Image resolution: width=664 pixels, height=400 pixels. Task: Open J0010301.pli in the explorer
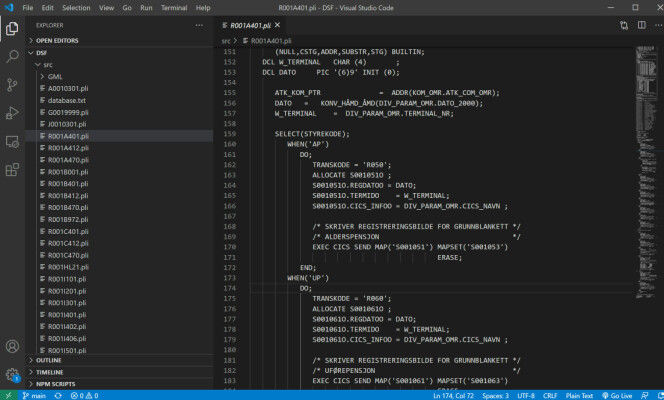(119, 124)
